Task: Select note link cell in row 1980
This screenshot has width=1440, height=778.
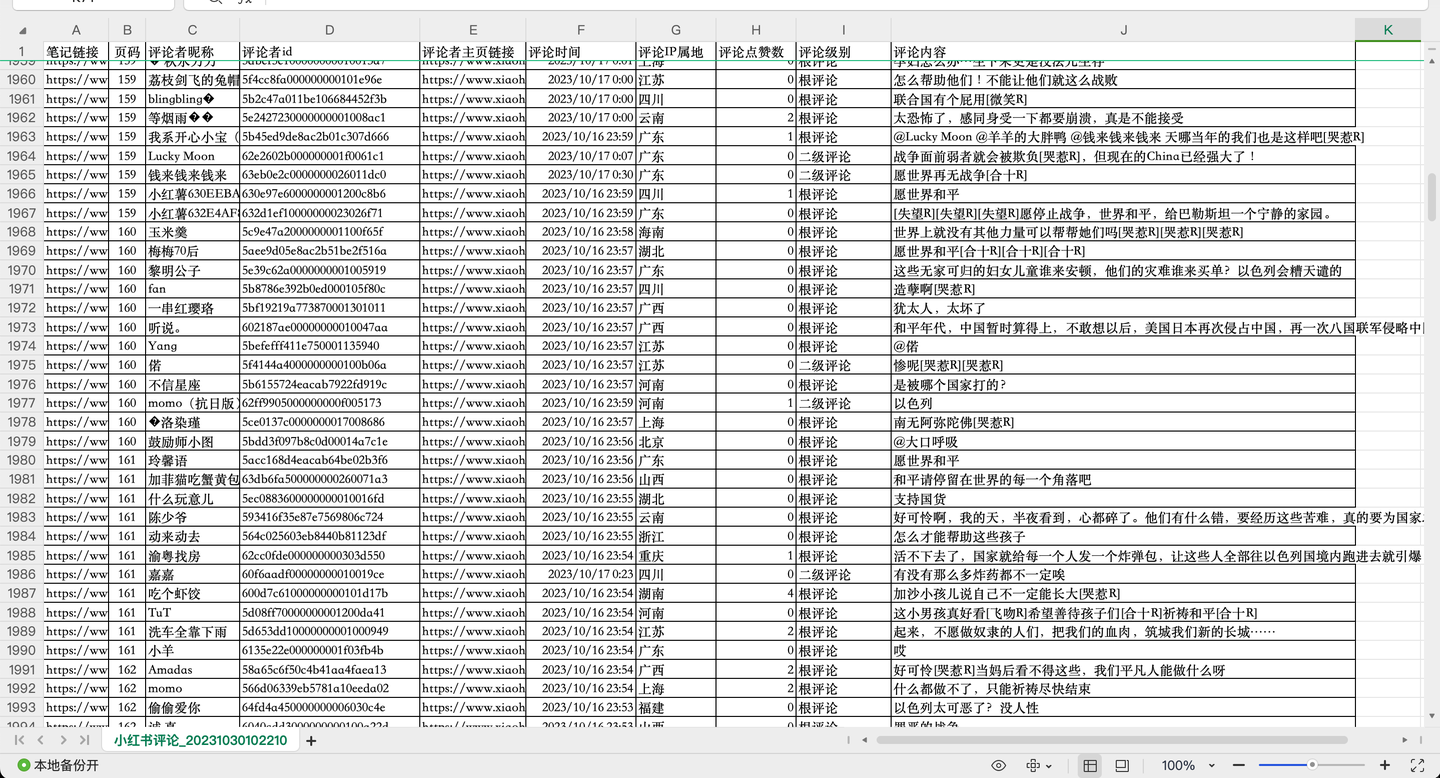Action: (x=76, y=460)
